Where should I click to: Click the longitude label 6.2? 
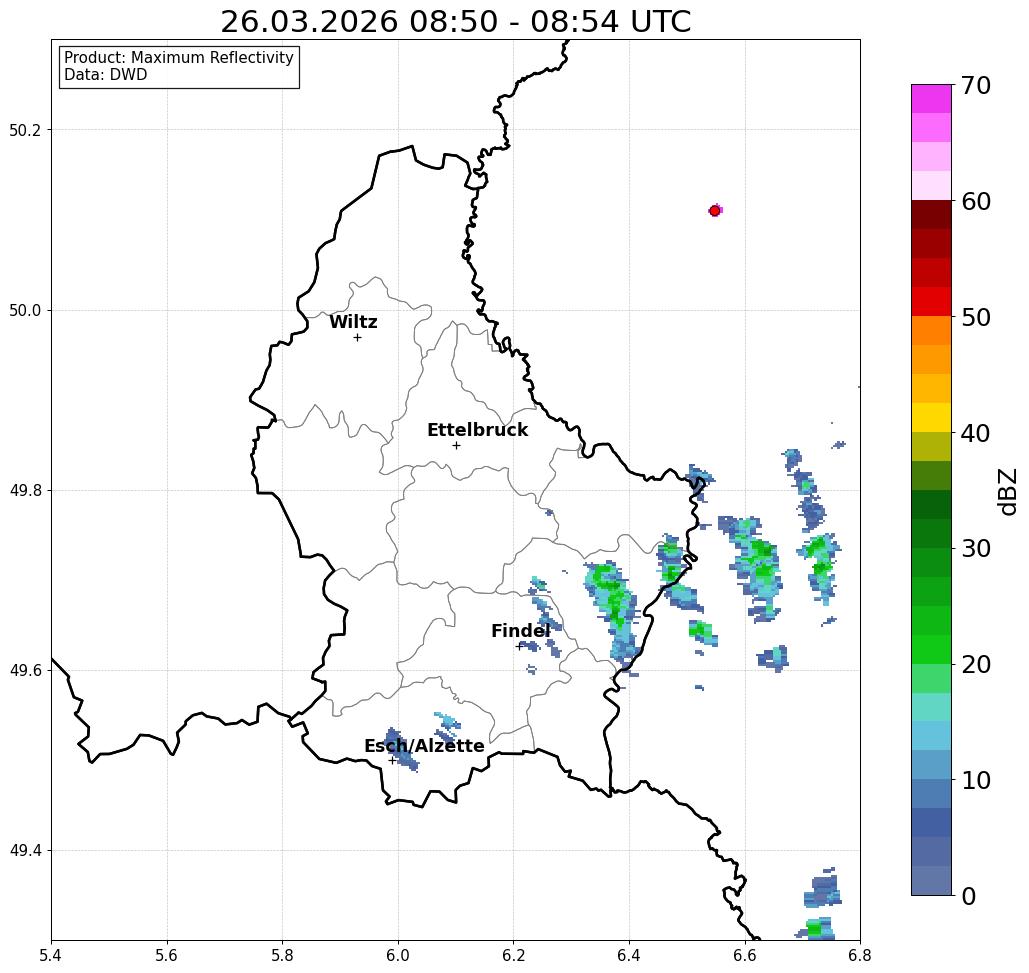pyautogui.click(x=513, y=955)
